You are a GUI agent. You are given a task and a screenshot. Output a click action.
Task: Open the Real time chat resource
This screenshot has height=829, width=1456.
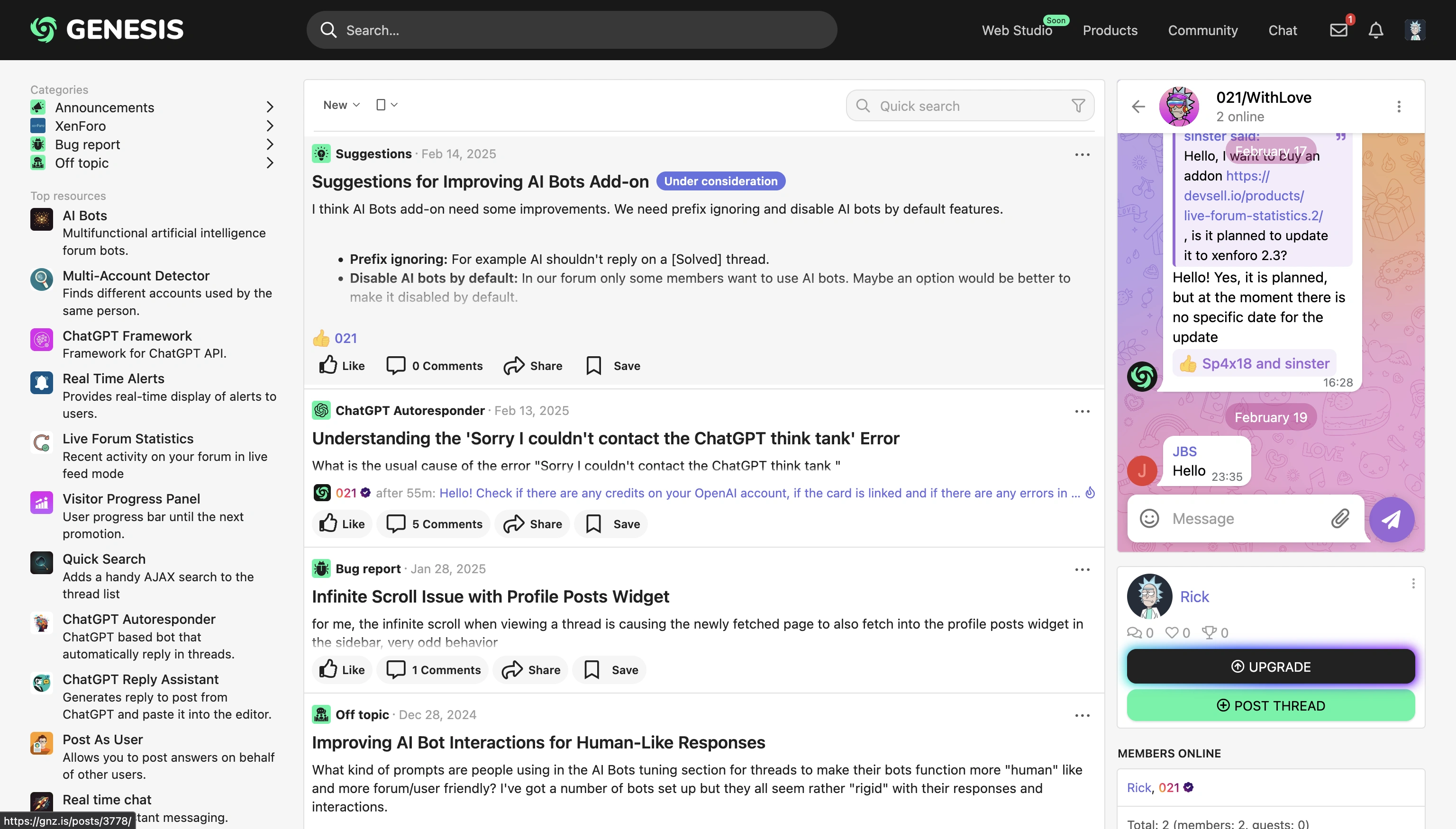point(107,800)
